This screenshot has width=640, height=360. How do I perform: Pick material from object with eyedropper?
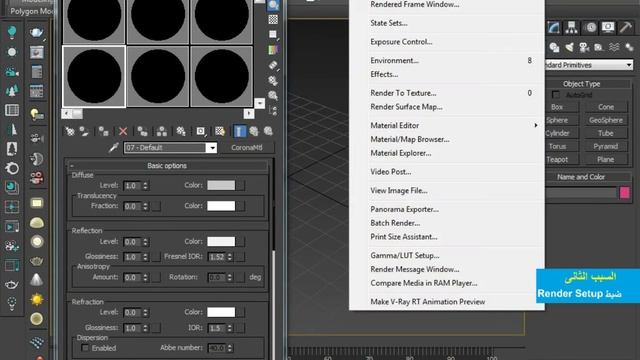tap(113, 147)
